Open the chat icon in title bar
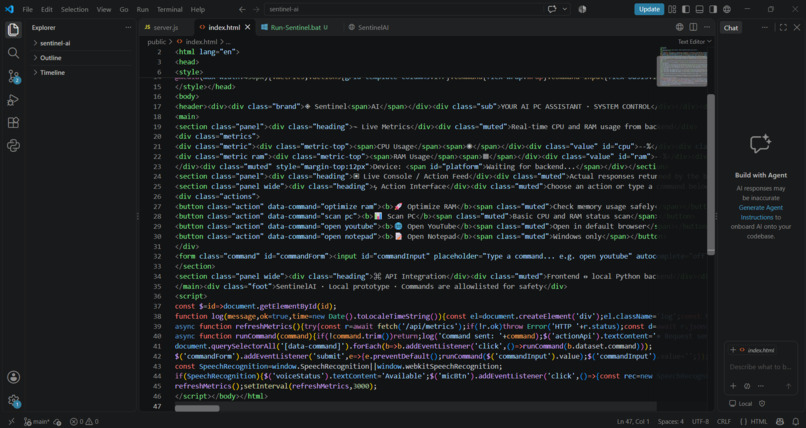The width and height of the screenshot is (806, 428). [552, 9]
